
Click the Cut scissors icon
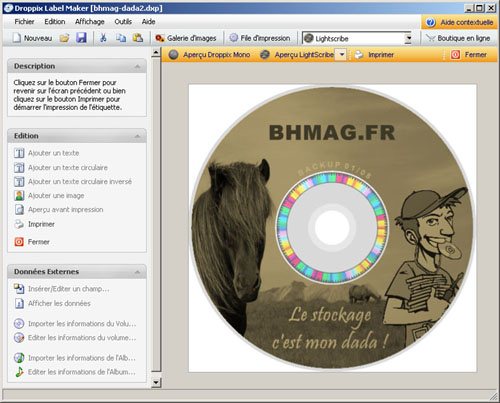pyautogui.click(x=103, y=38)
